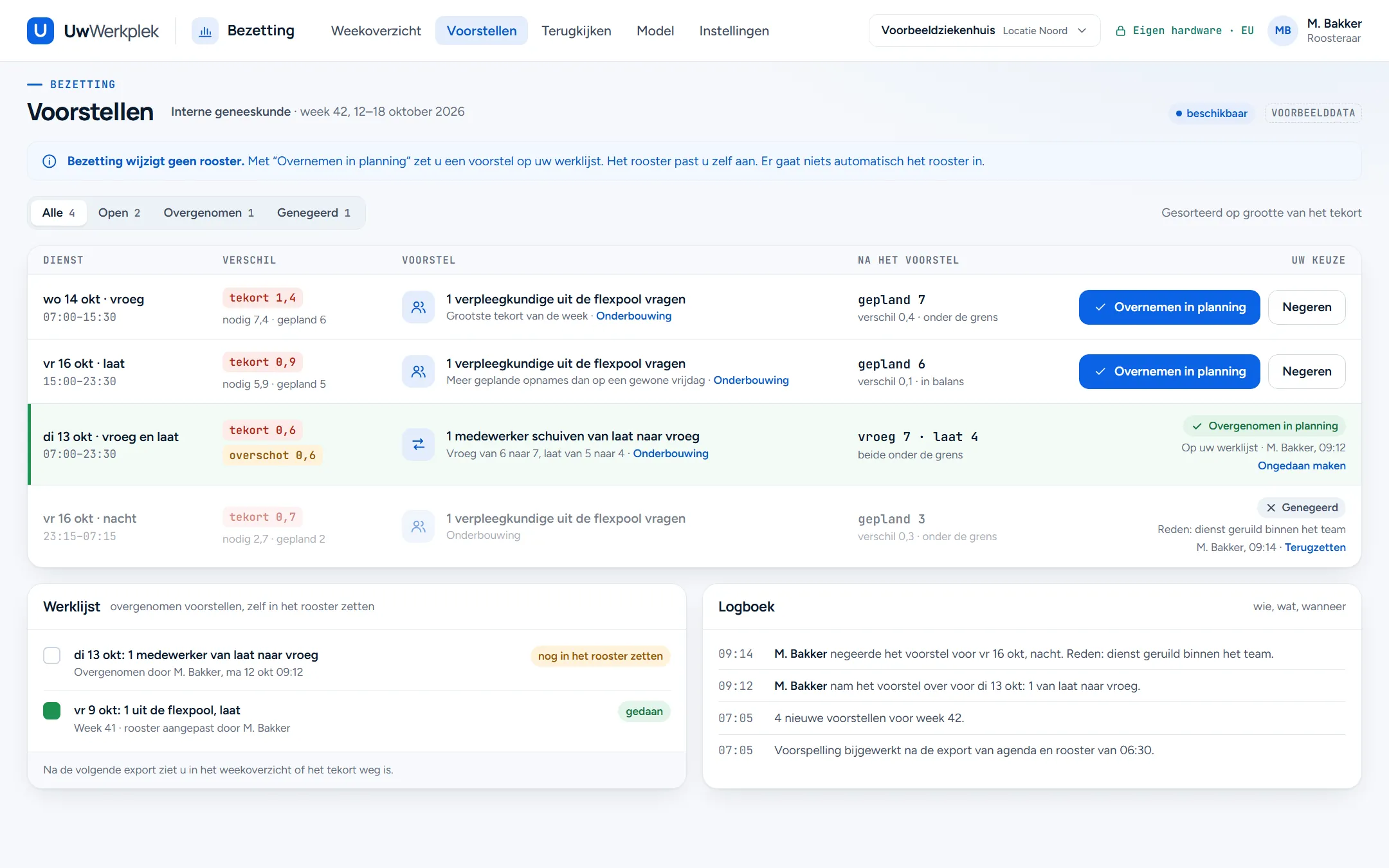
Task: Click the Bezetting bar chart icon
Action: coord(205,31)
